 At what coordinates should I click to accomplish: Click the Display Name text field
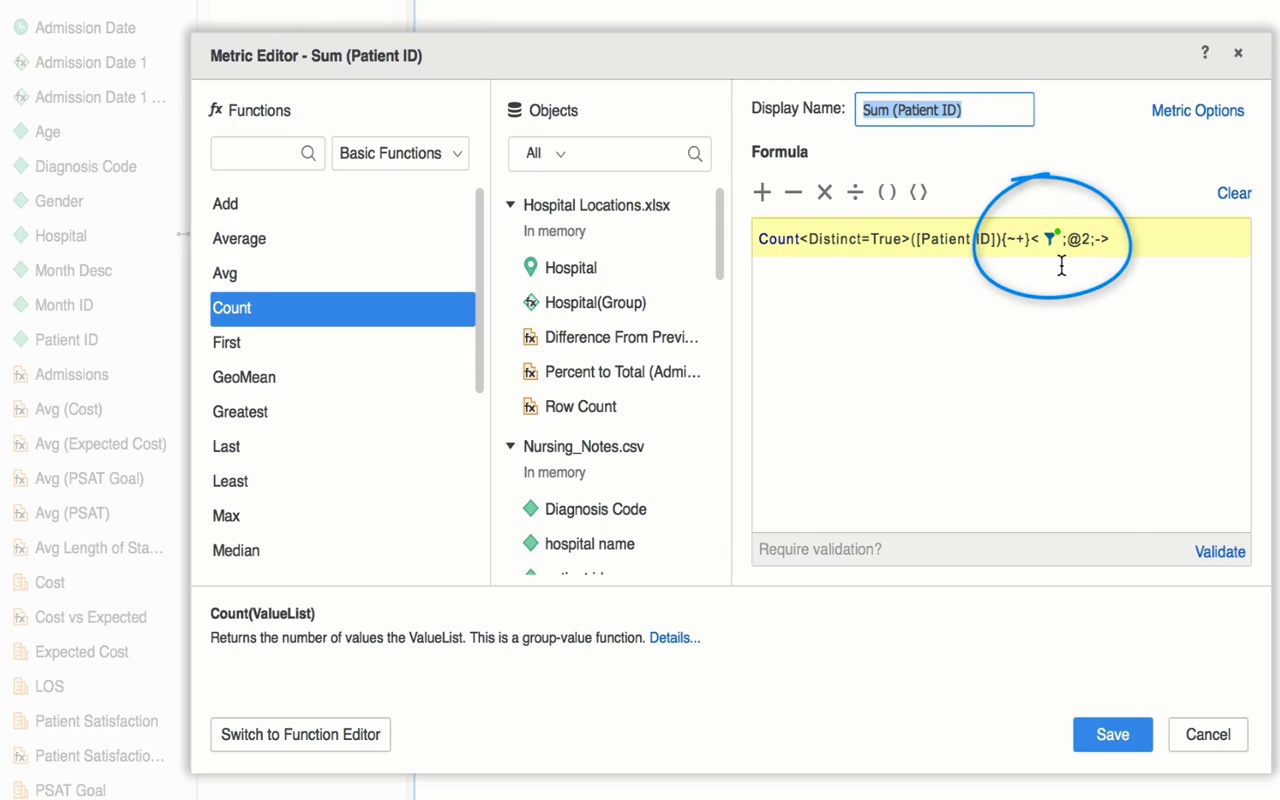944,110
